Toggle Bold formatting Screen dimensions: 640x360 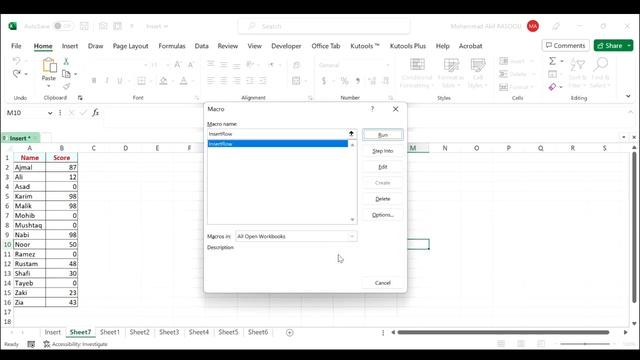tap(94, 81)
